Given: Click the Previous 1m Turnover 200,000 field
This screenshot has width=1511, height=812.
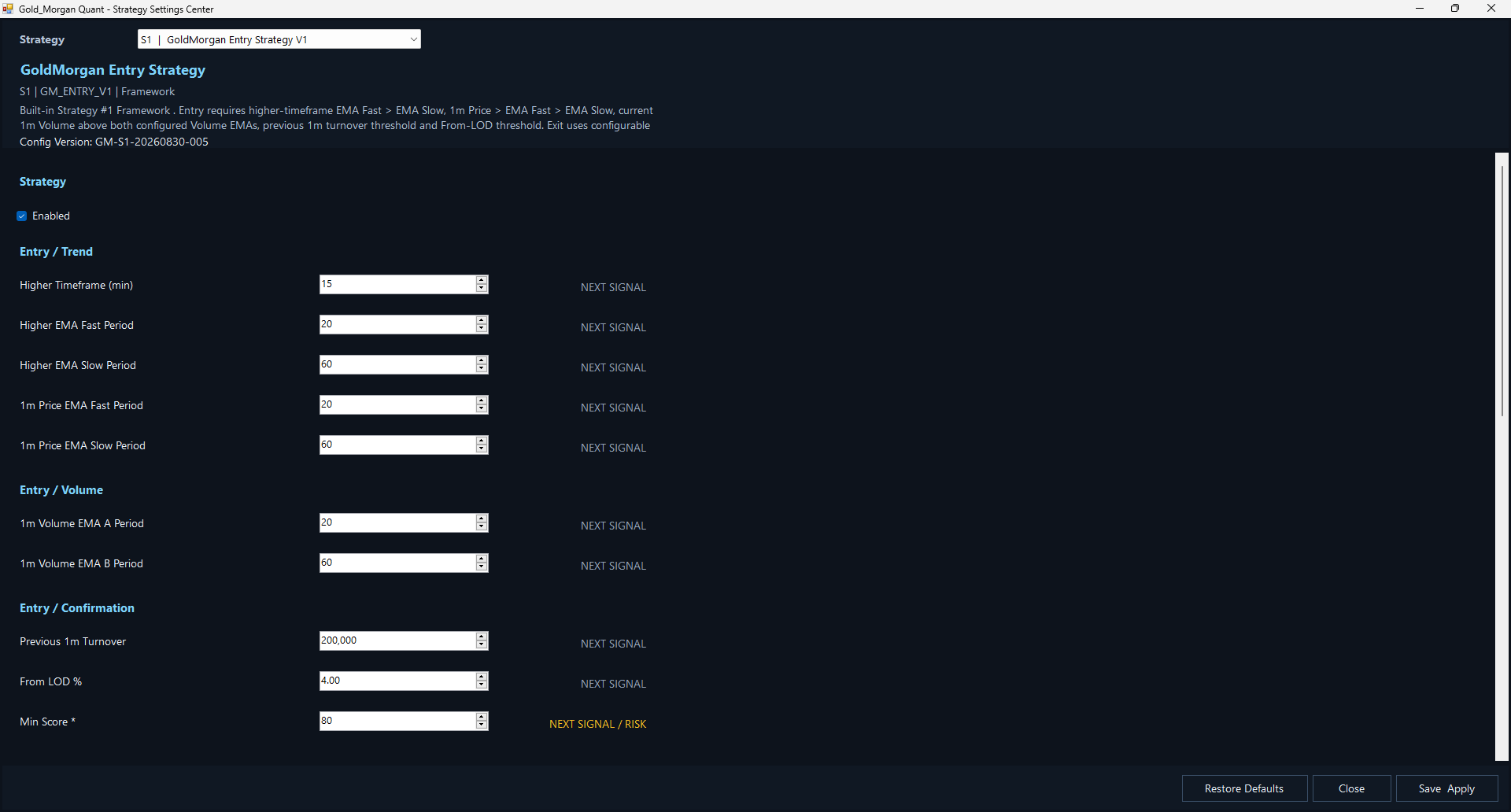Looking at the screenshot, I should click(397, 640).
